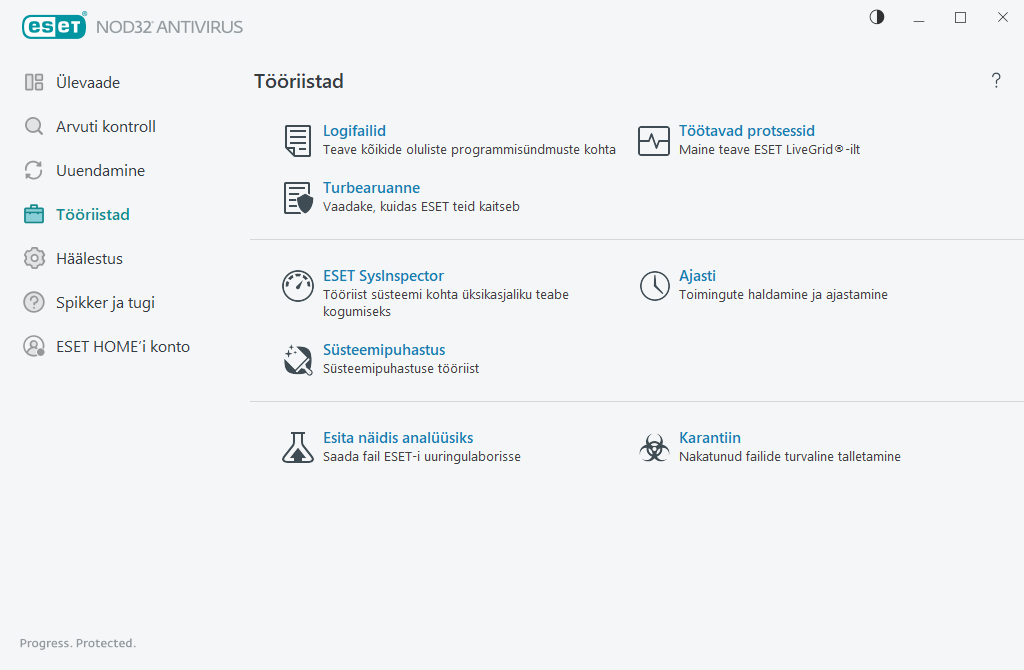Screen dimensions: 1024x670
Task: Click the Karantiin biohazard icon
Action: click(x=654, y=447)
